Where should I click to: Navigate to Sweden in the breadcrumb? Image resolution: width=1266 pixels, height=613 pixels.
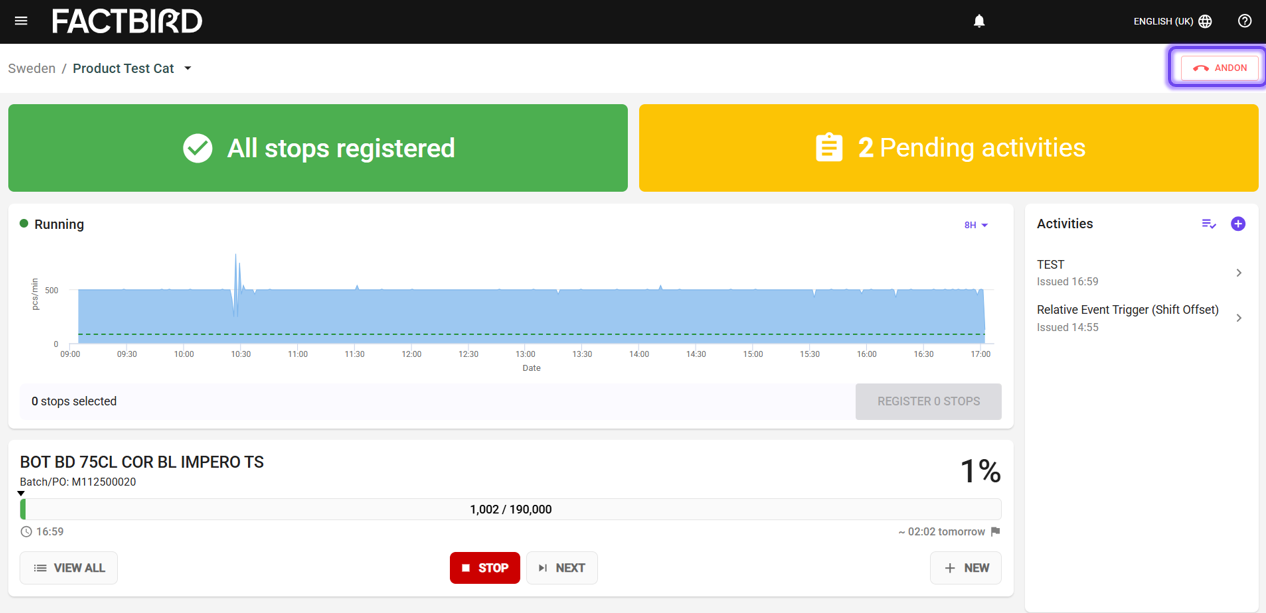[x=31, y=68]
